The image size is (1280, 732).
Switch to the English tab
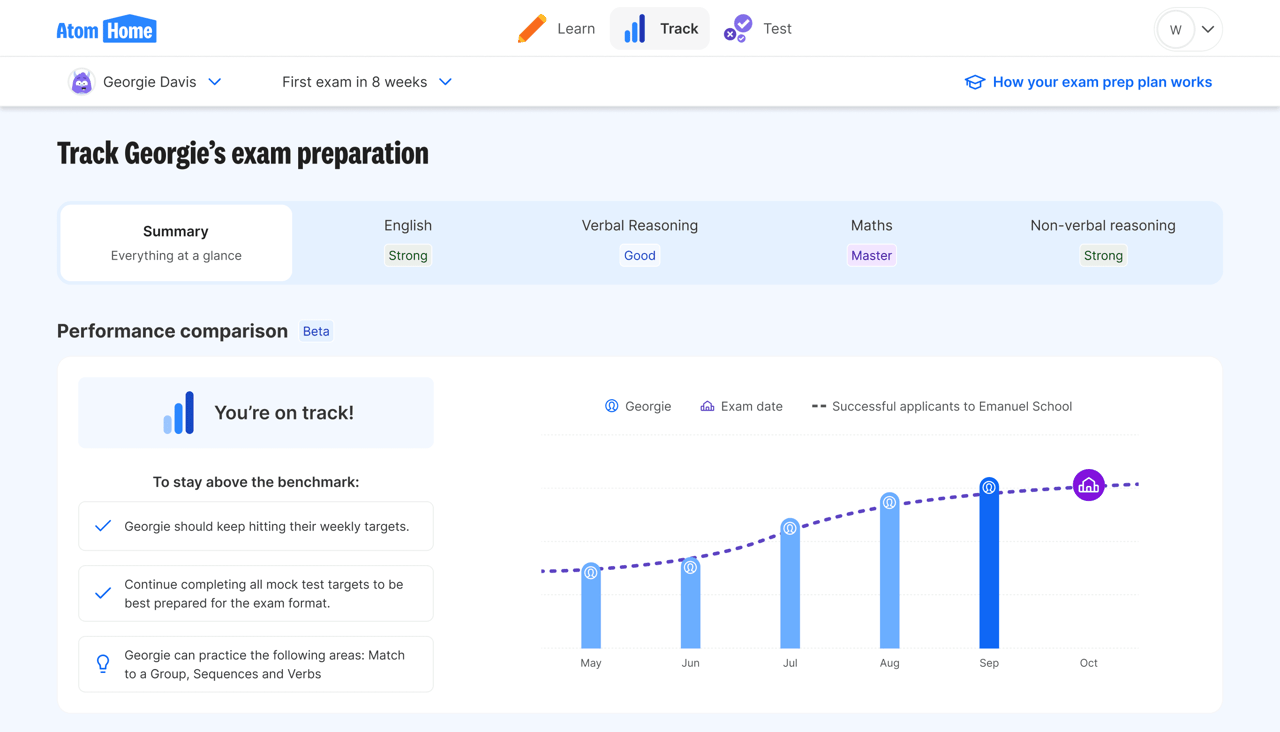pos(408,241)
